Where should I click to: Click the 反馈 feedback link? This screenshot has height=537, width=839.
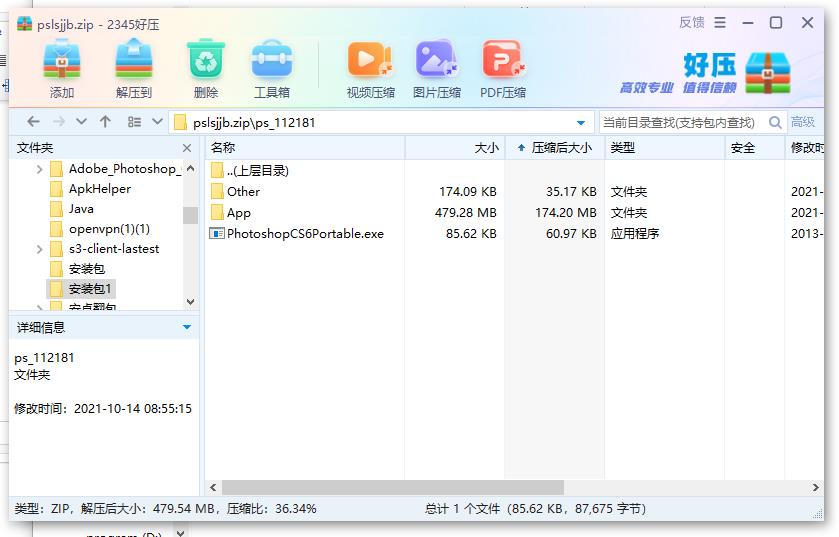point(692,22)
